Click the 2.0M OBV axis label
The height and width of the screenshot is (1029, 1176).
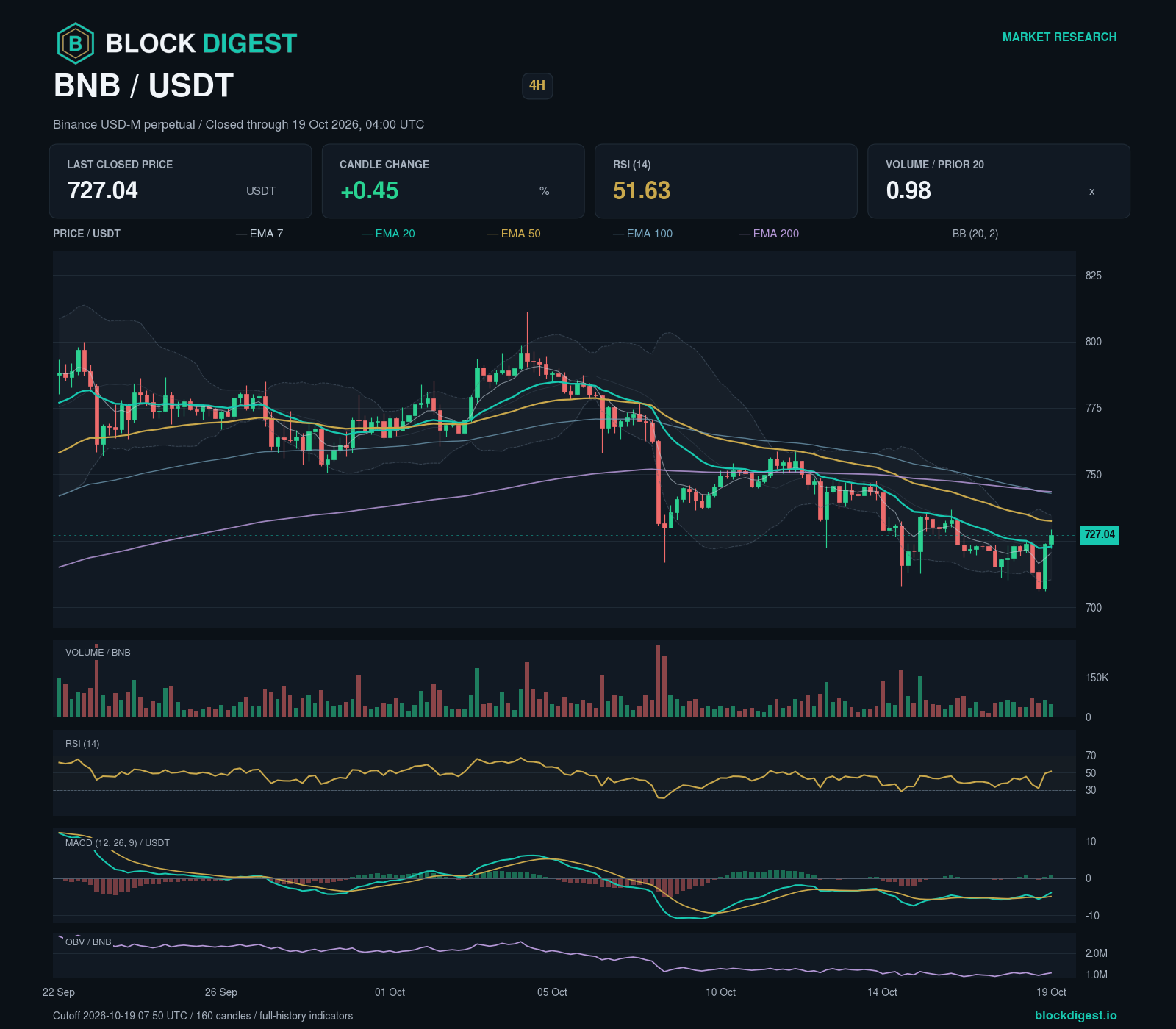click(1097, 953)
